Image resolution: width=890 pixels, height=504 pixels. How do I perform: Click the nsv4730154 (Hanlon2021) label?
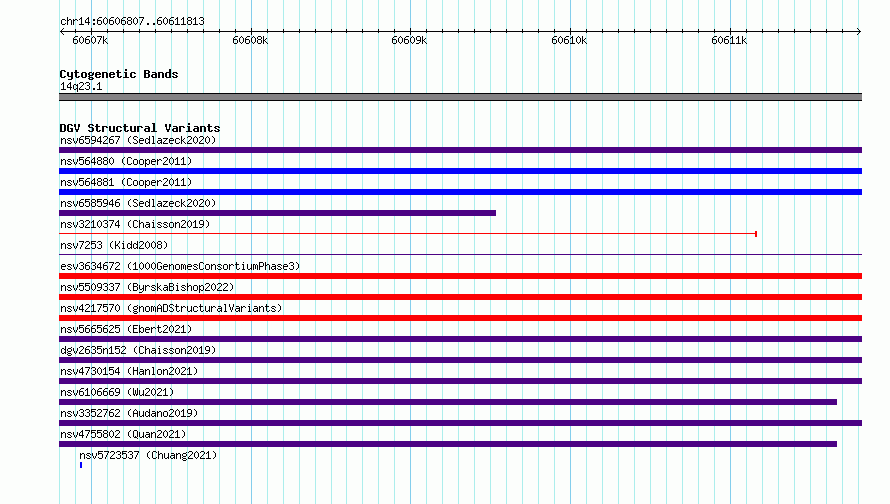(129, 371)
